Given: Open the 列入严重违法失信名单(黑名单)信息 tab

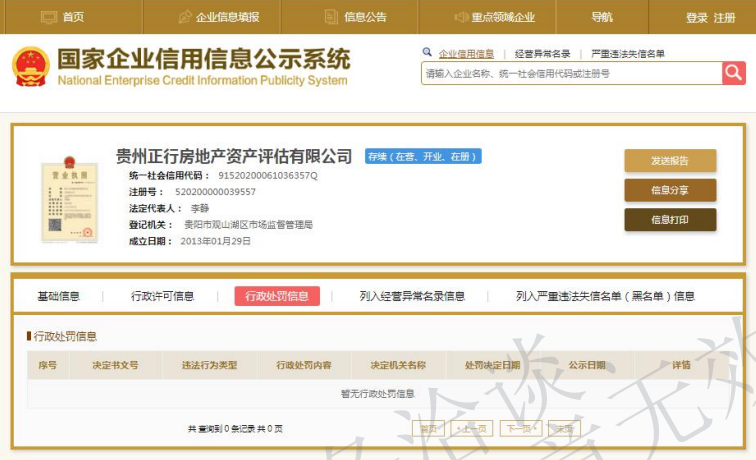Looking at the screenshot, I should [605, 296].
